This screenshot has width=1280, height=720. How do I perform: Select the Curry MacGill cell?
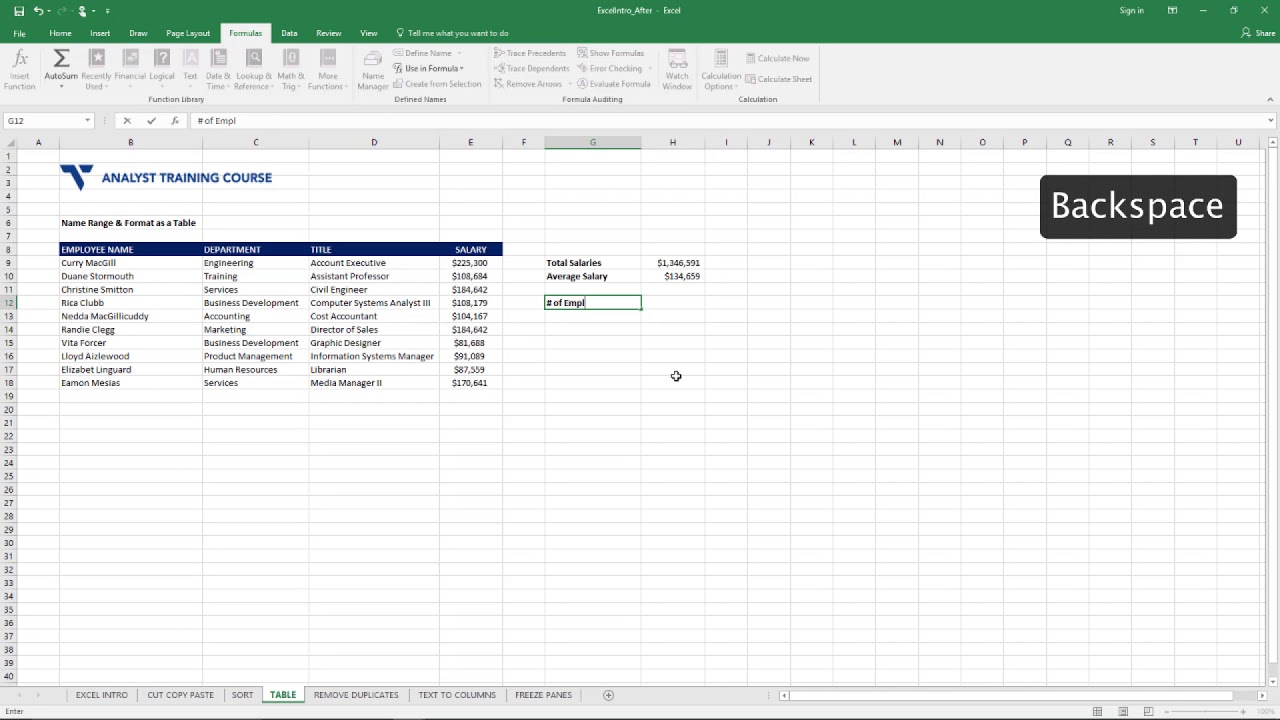click(x=130, y=263)
